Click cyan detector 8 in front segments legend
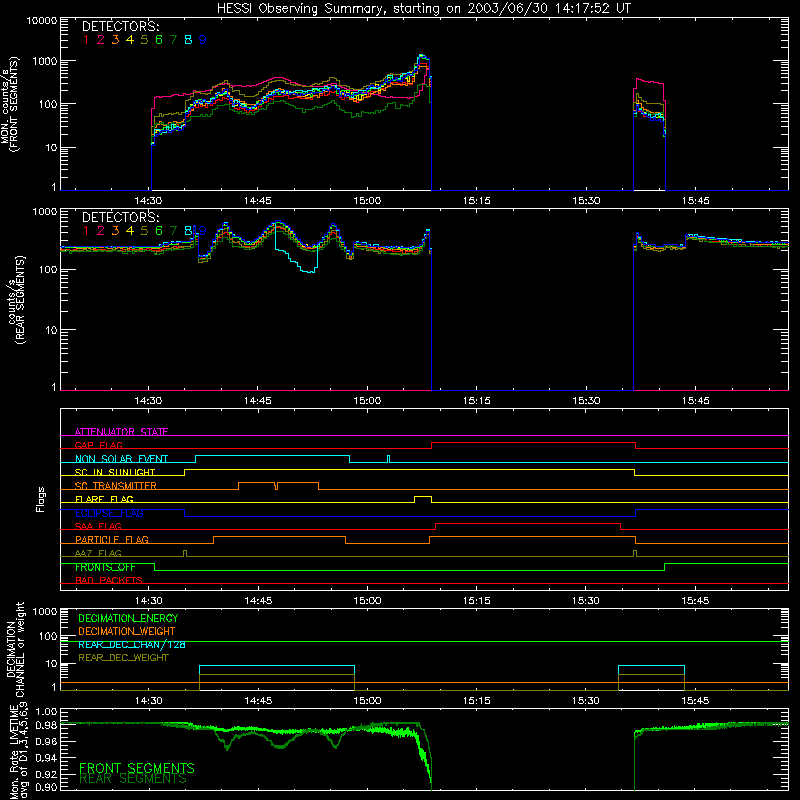Viewport: 800px width, 800px height. pos(188,40)
